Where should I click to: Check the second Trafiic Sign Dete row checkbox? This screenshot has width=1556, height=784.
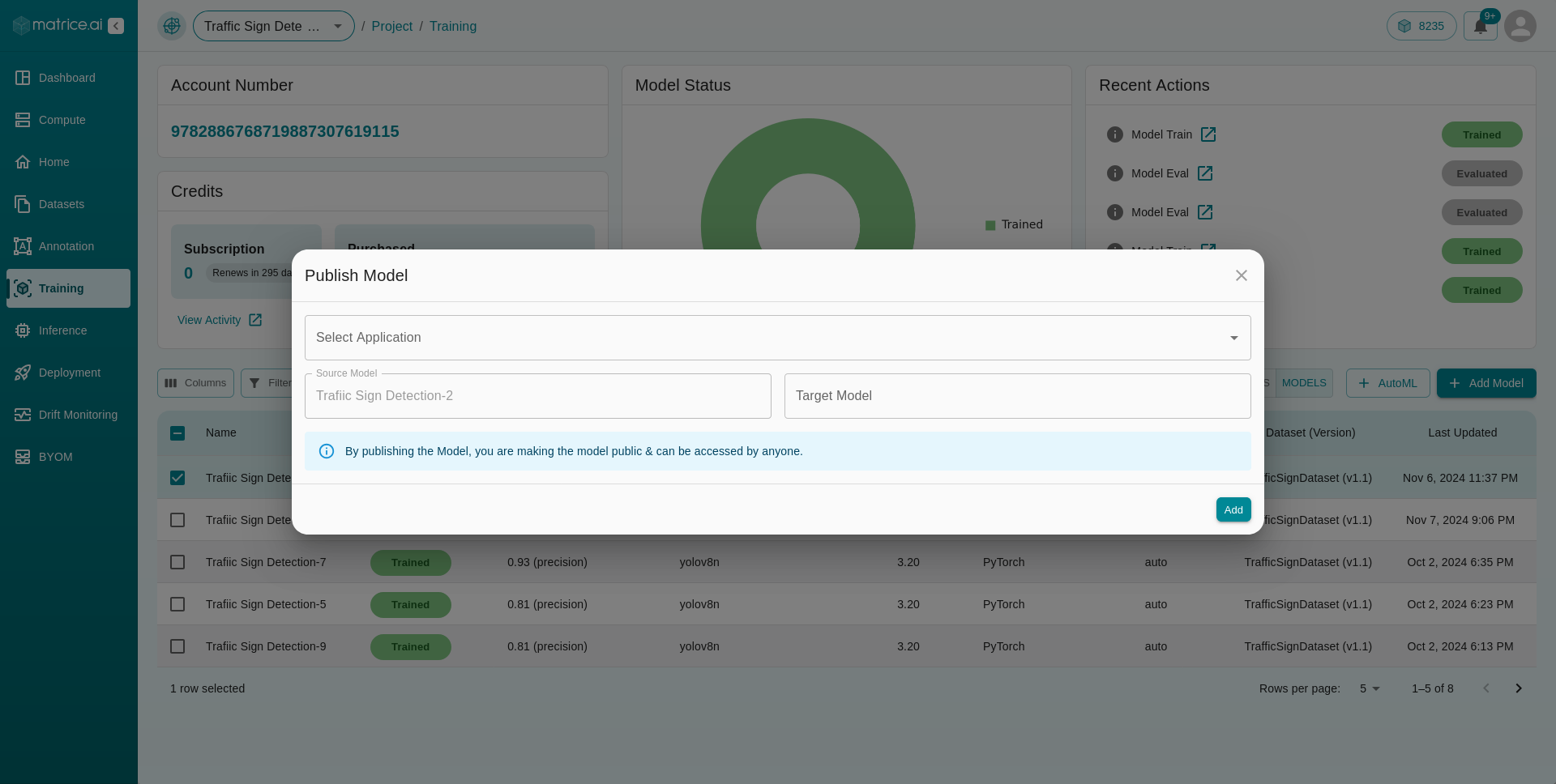click(177, 520)
